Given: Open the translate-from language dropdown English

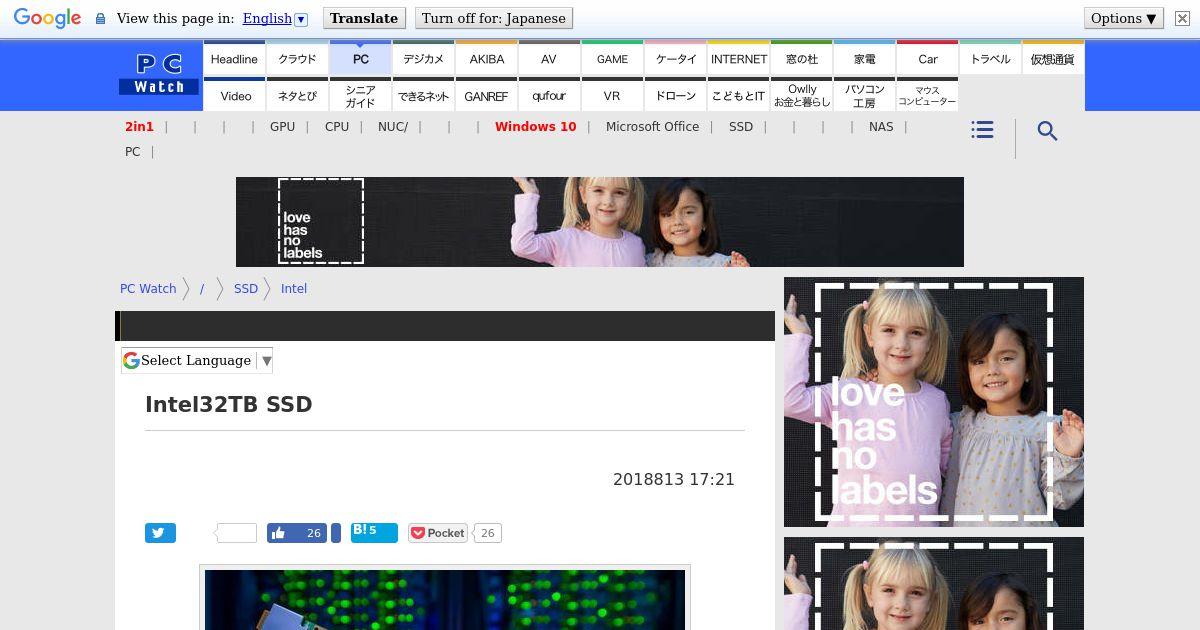Looking at the screenshot, I should pos(275,18).
